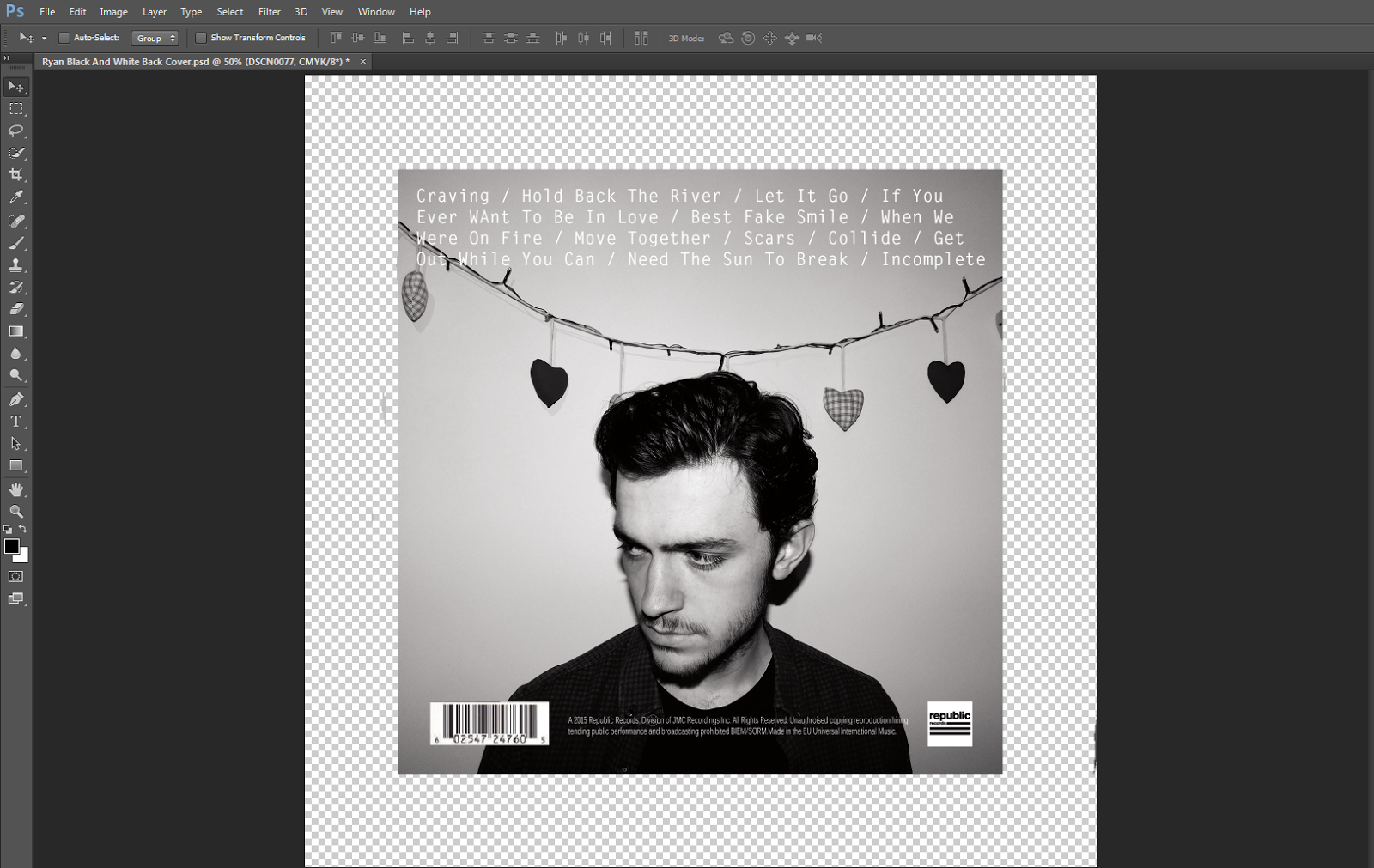Change the screen mode

[x=16, y=598]
